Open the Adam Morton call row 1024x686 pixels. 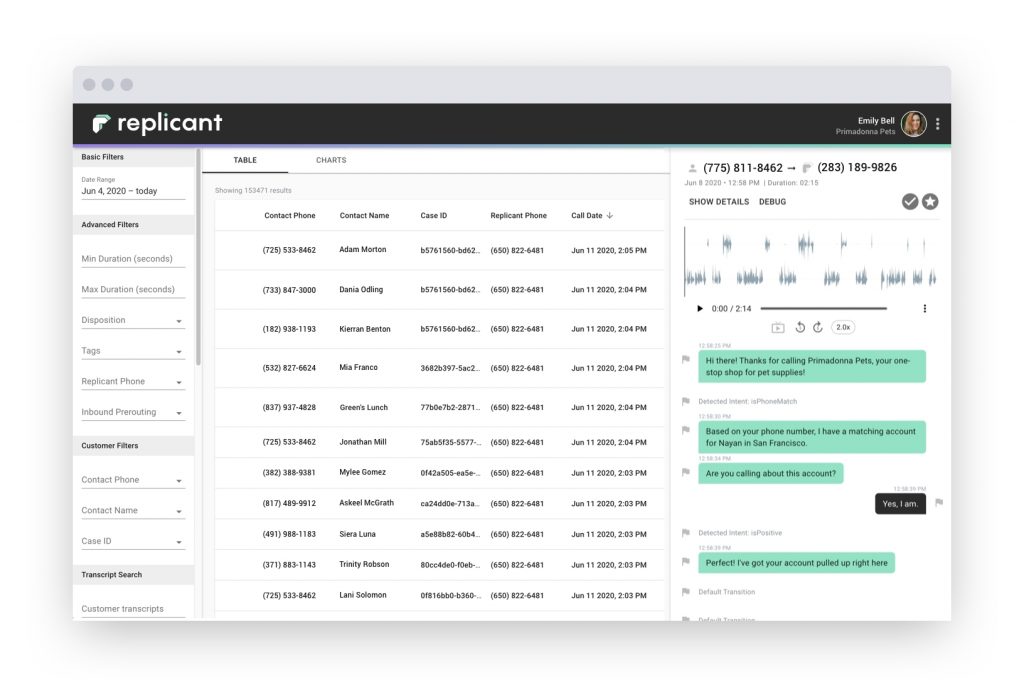440,250
